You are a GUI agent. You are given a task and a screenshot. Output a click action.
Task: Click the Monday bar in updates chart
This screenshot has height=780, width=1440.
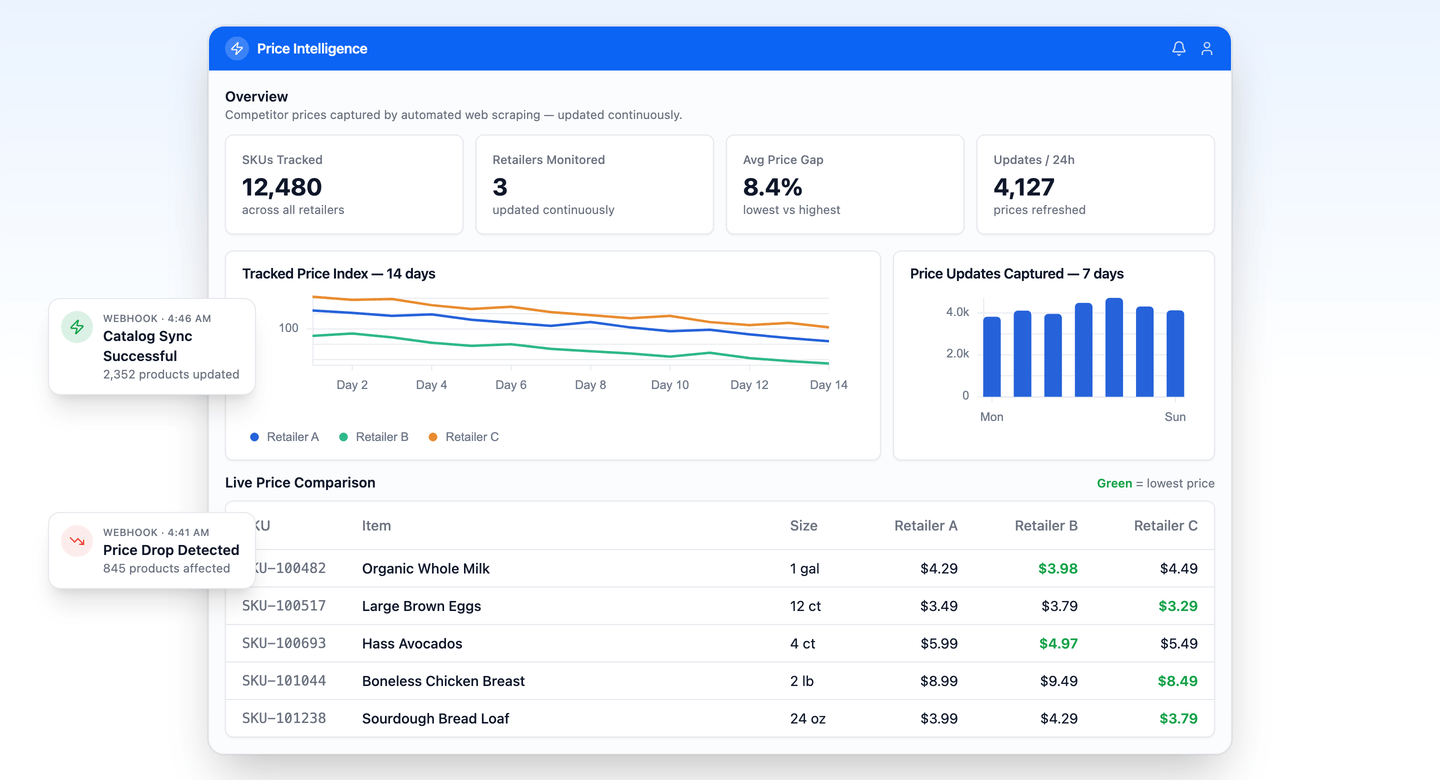click(x=992, y=357)
